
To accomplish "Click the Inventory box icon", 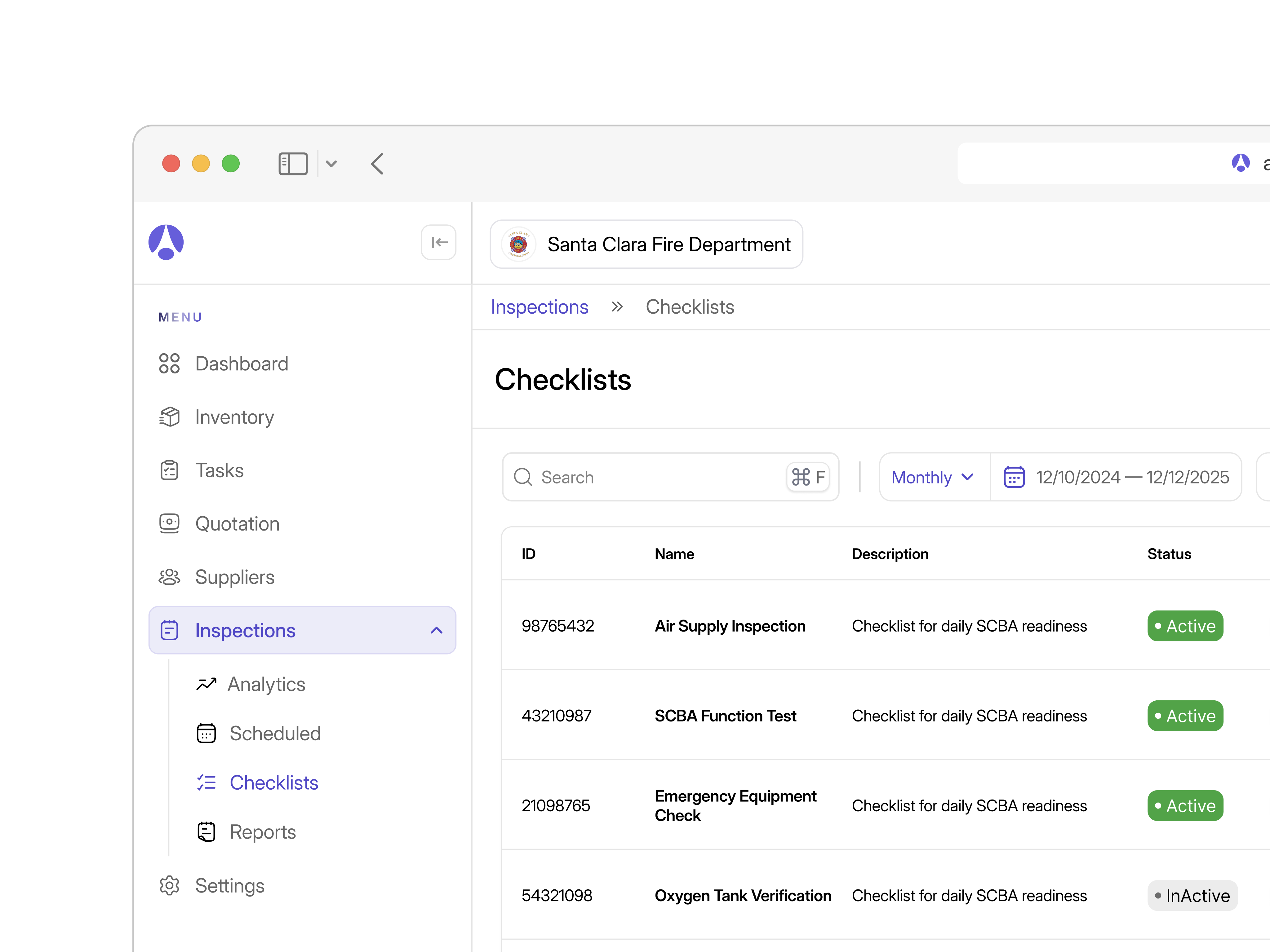I will coord(169,417).
